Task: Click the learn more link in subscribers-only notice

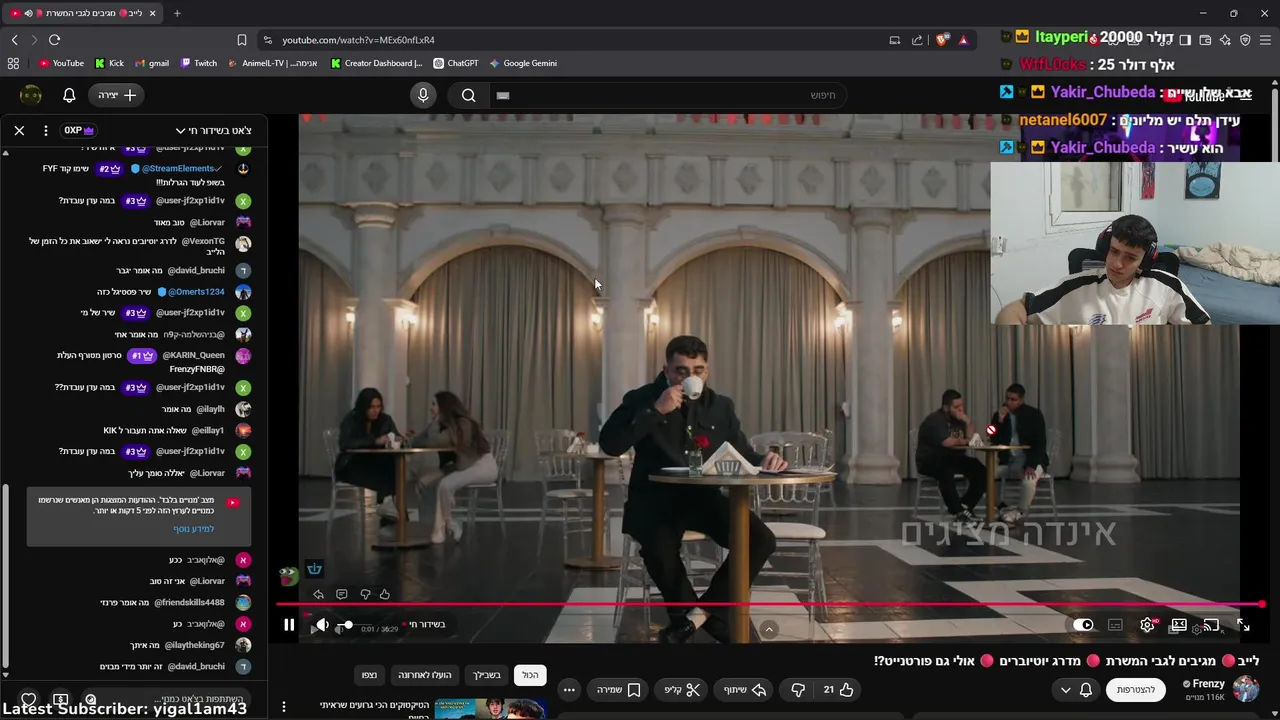Action: coord(193,529)
